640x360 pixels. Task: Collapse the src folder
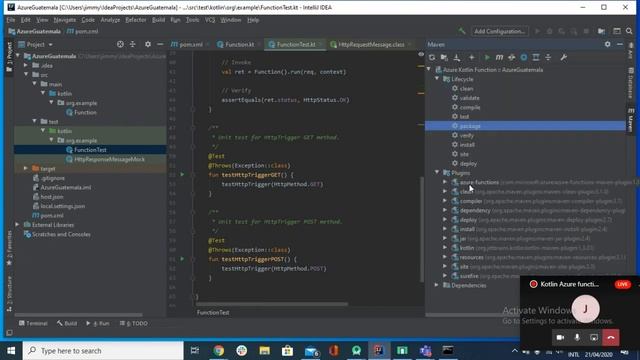click(26, 75)
